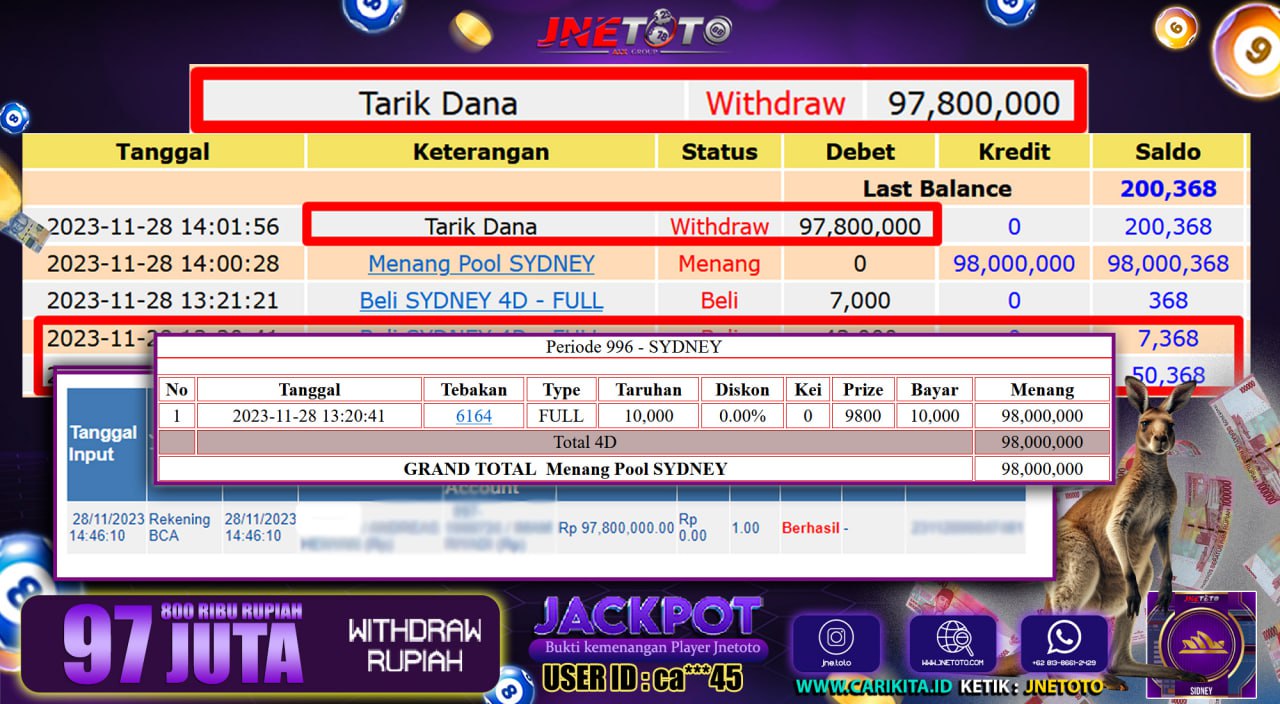
Task: Click the Kredit column header
Action: [1014, 152]
